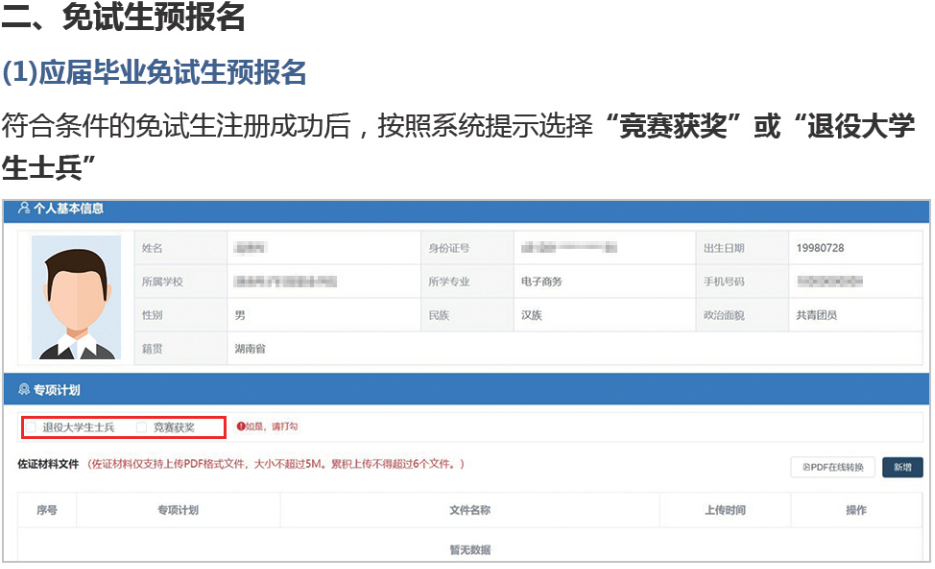Click the 暂无数据 empty table row
Viewport: 935px width, 569px height.
tap(469, 549)
